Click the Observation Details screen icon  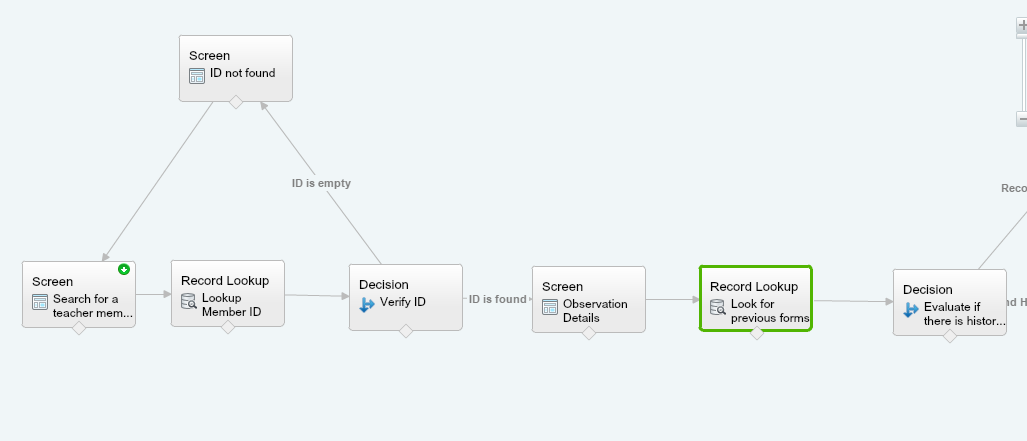(x=550, y=307)
